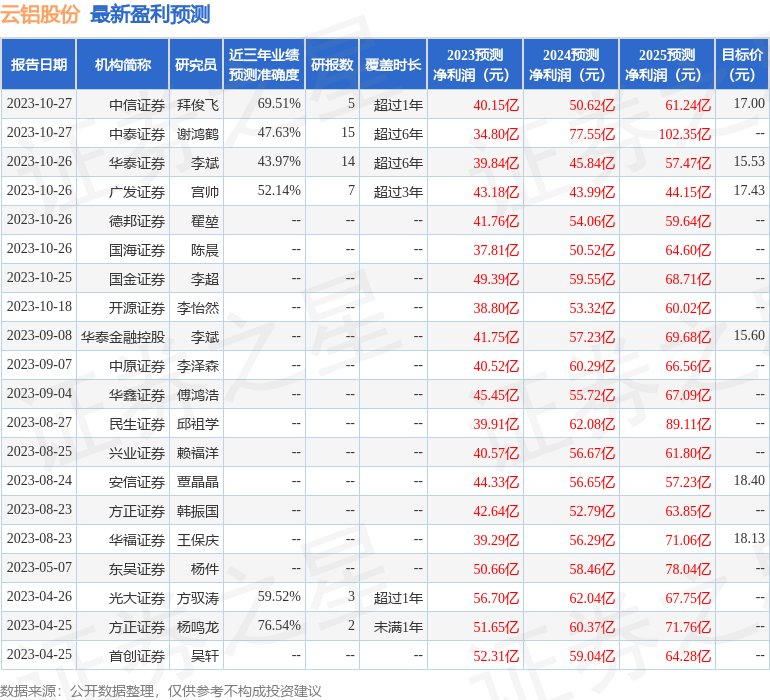
Task: Click the 近三年业绩预测准确度 header
Action: pyautogui.click(x=264, y=64)
